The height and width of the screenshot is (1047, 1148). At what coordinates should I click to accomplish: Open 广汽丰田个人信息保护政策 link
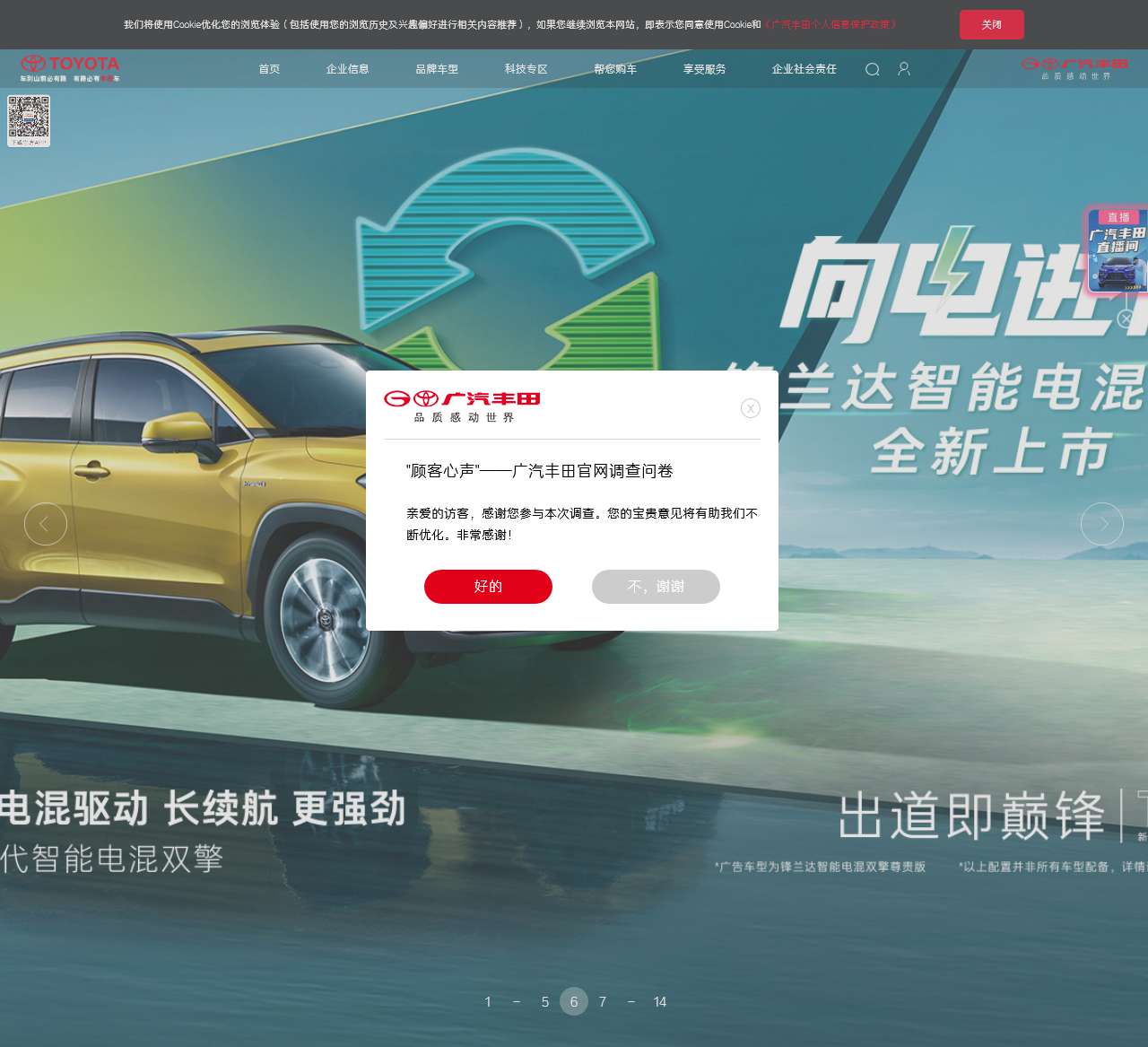click(830, 24)
